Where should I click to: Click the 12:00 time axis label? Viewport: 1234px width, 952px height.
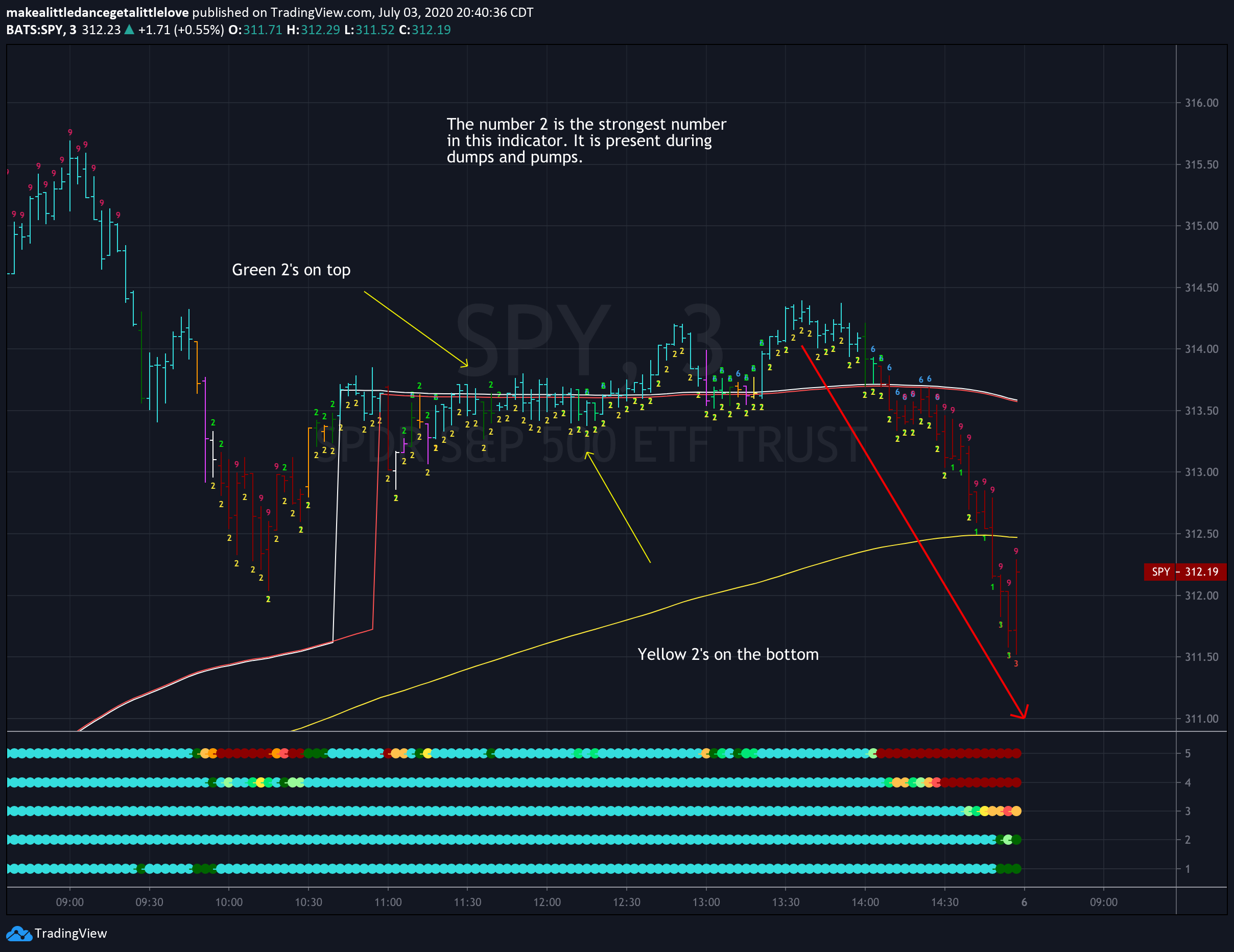547,902
